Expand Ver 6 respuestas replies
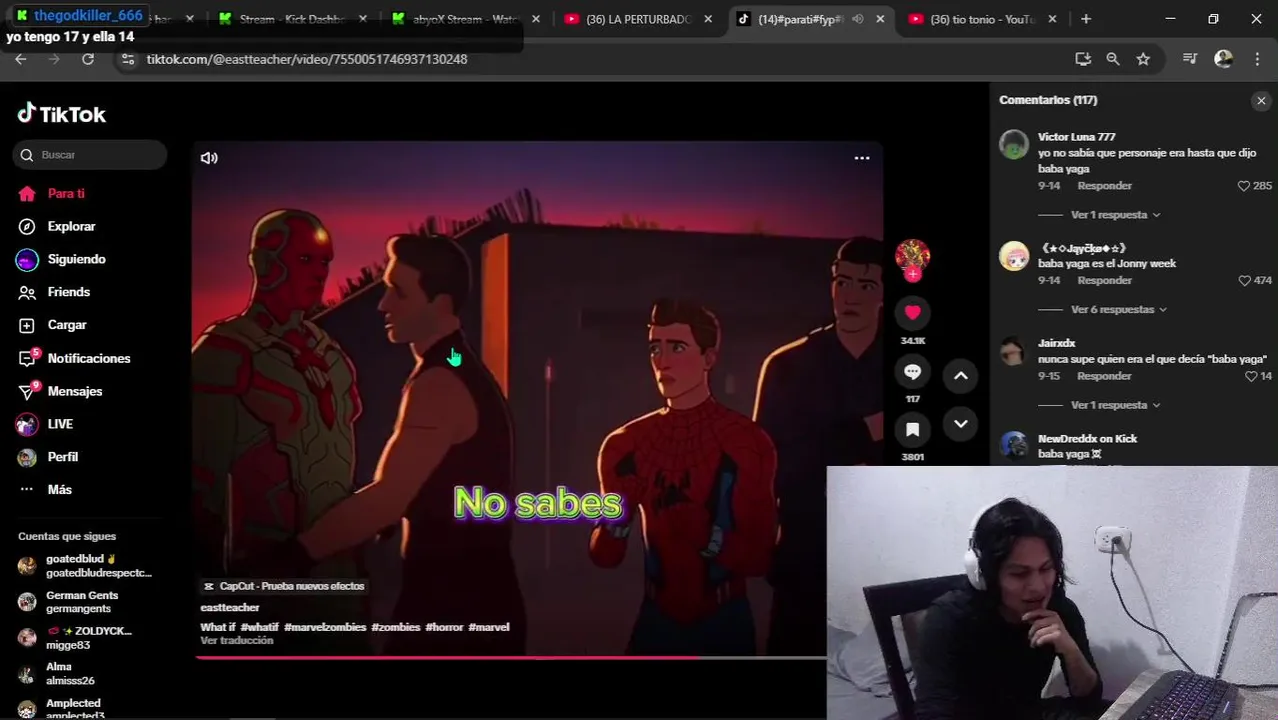 point(1118,310)
